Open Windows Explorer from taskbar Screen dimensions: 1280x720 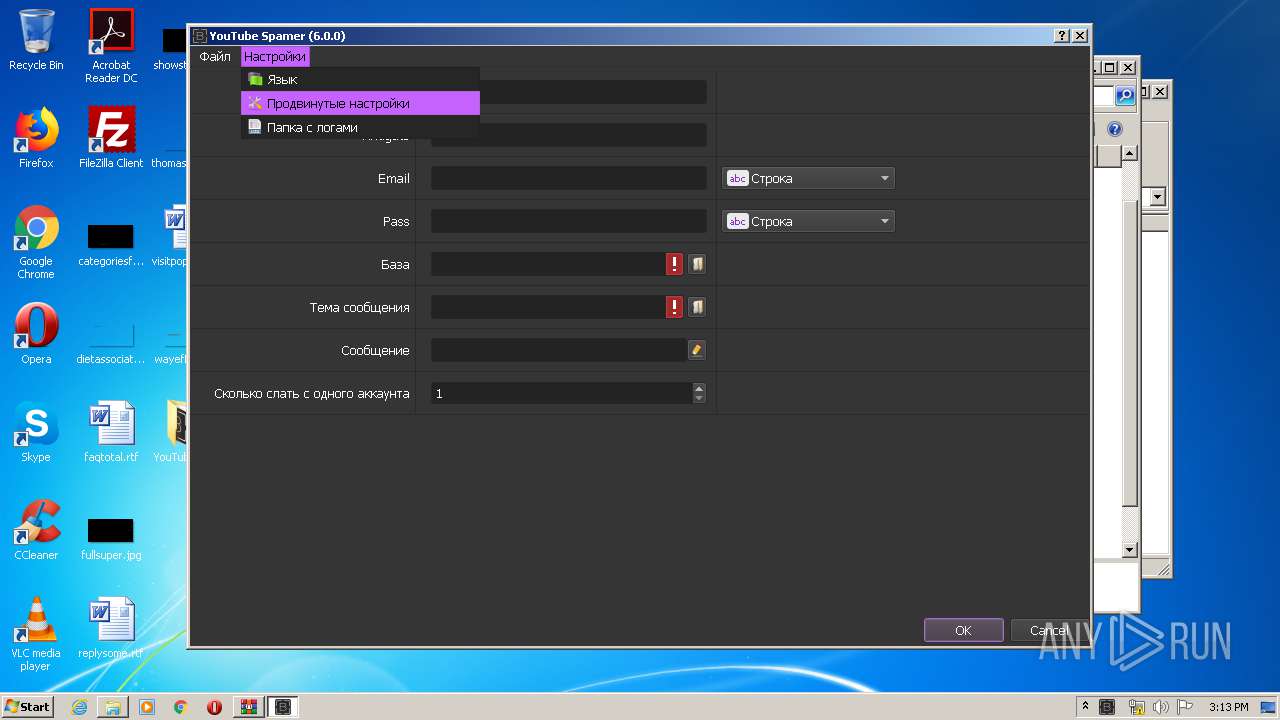click(x=113, y=707)
